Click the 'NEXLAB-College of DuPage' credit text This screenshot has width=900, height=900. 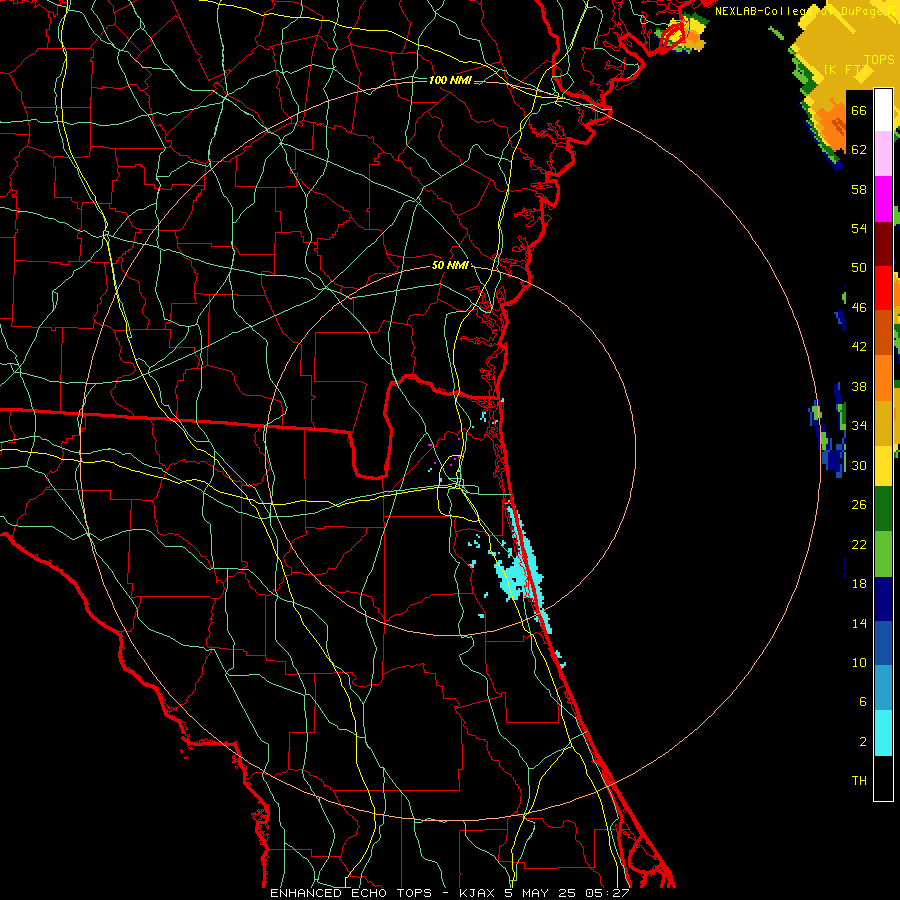801,11
